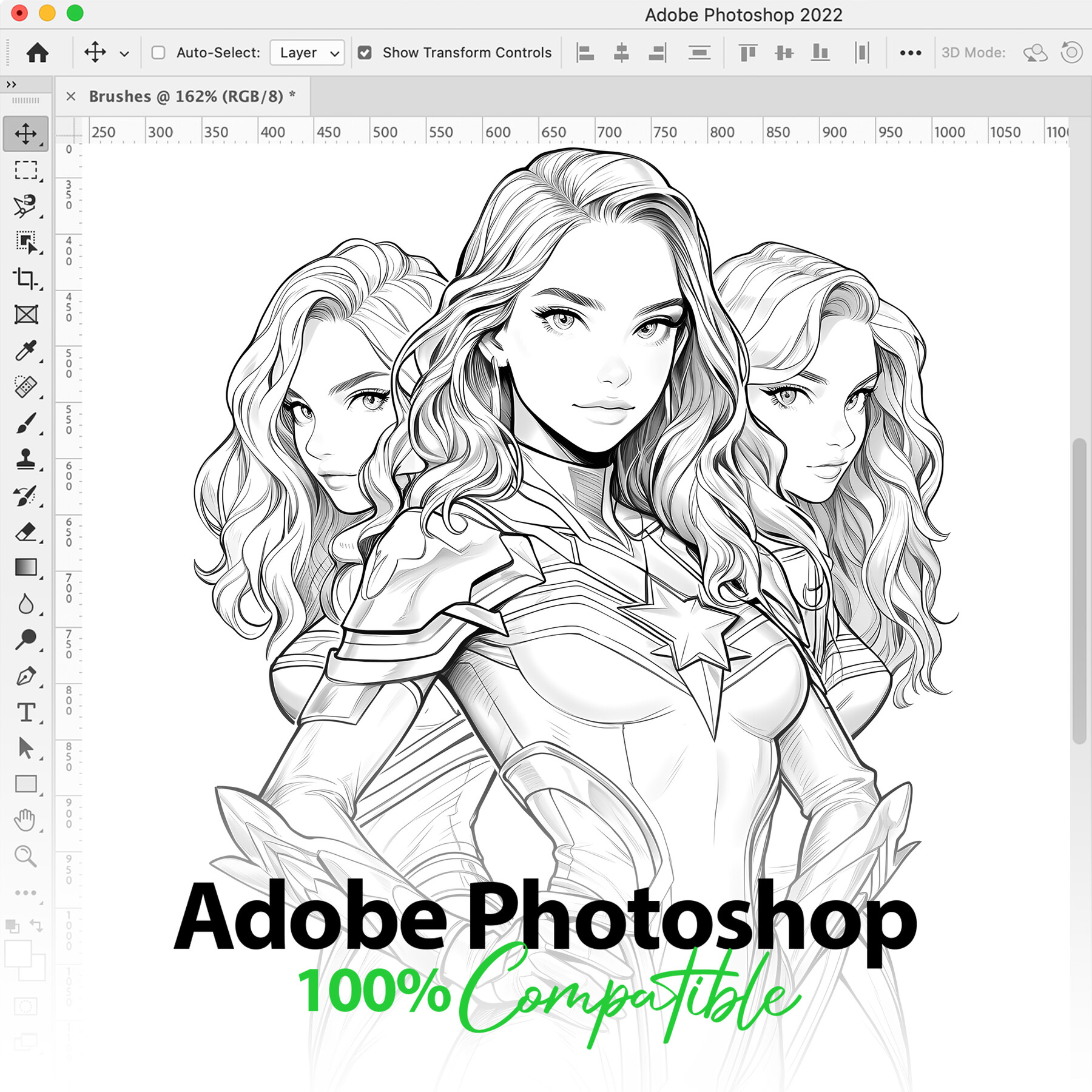Screen dimensions: 1092x1092
Task: Select the Frame tool
Action: (x=25, y=314)
